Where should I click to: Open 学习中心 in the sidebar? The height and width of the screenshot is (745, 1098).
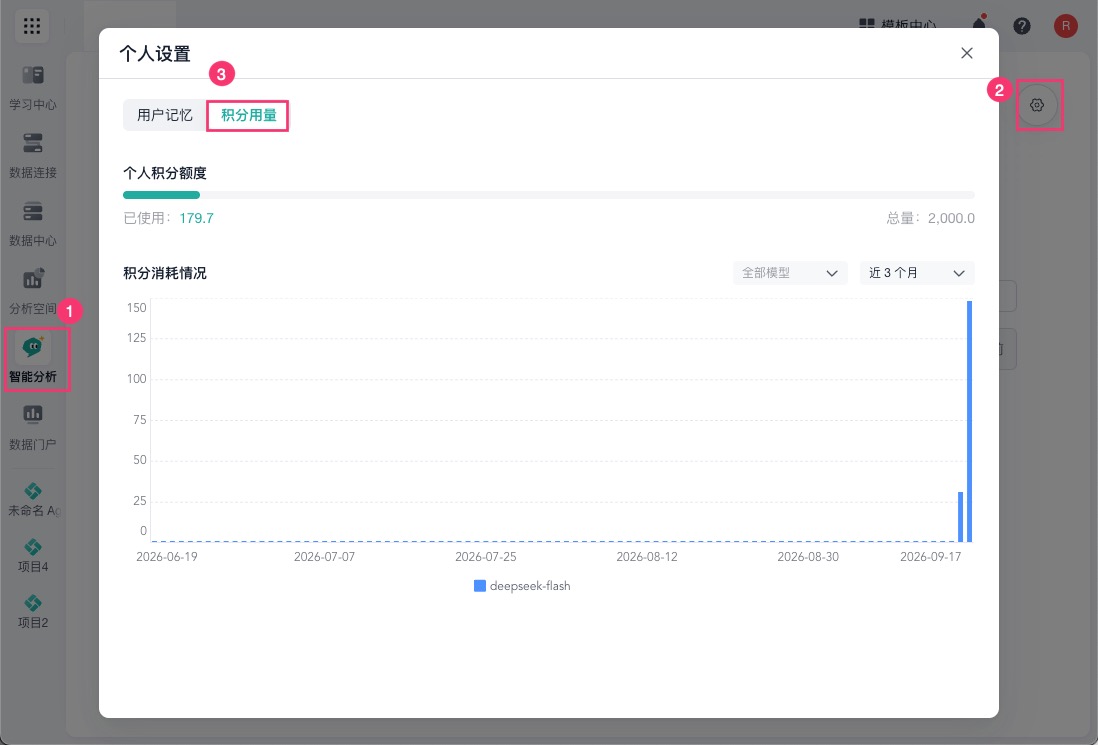coord(33,88)
